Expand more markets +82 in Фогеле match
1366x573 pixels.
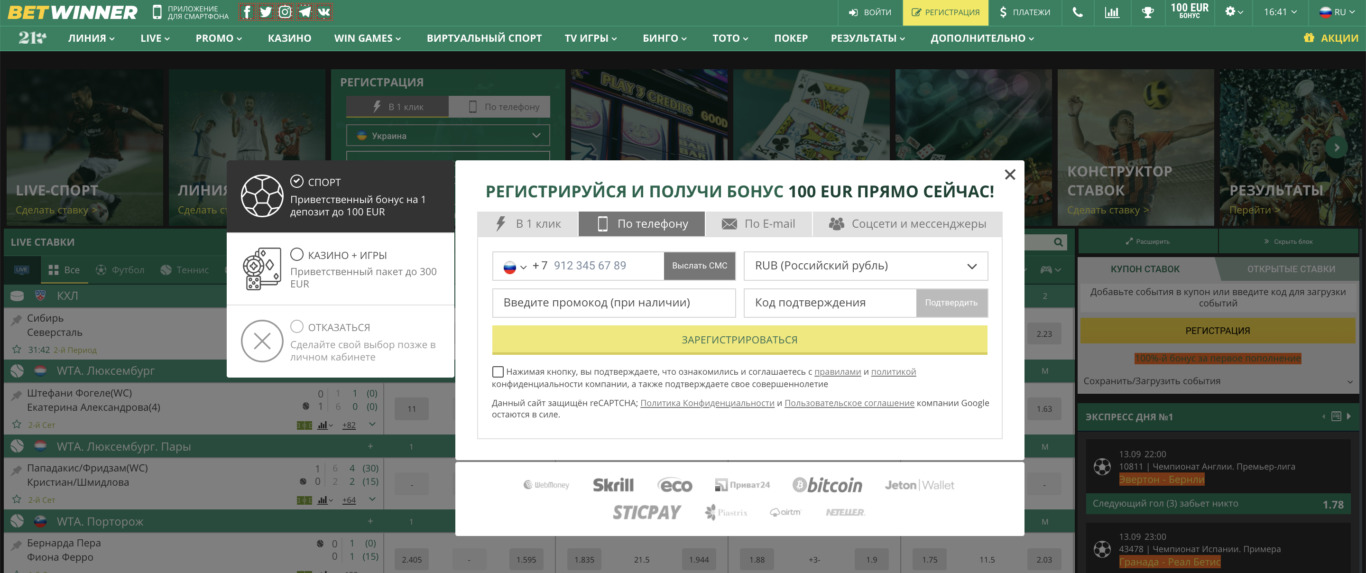tap(349, 425)
